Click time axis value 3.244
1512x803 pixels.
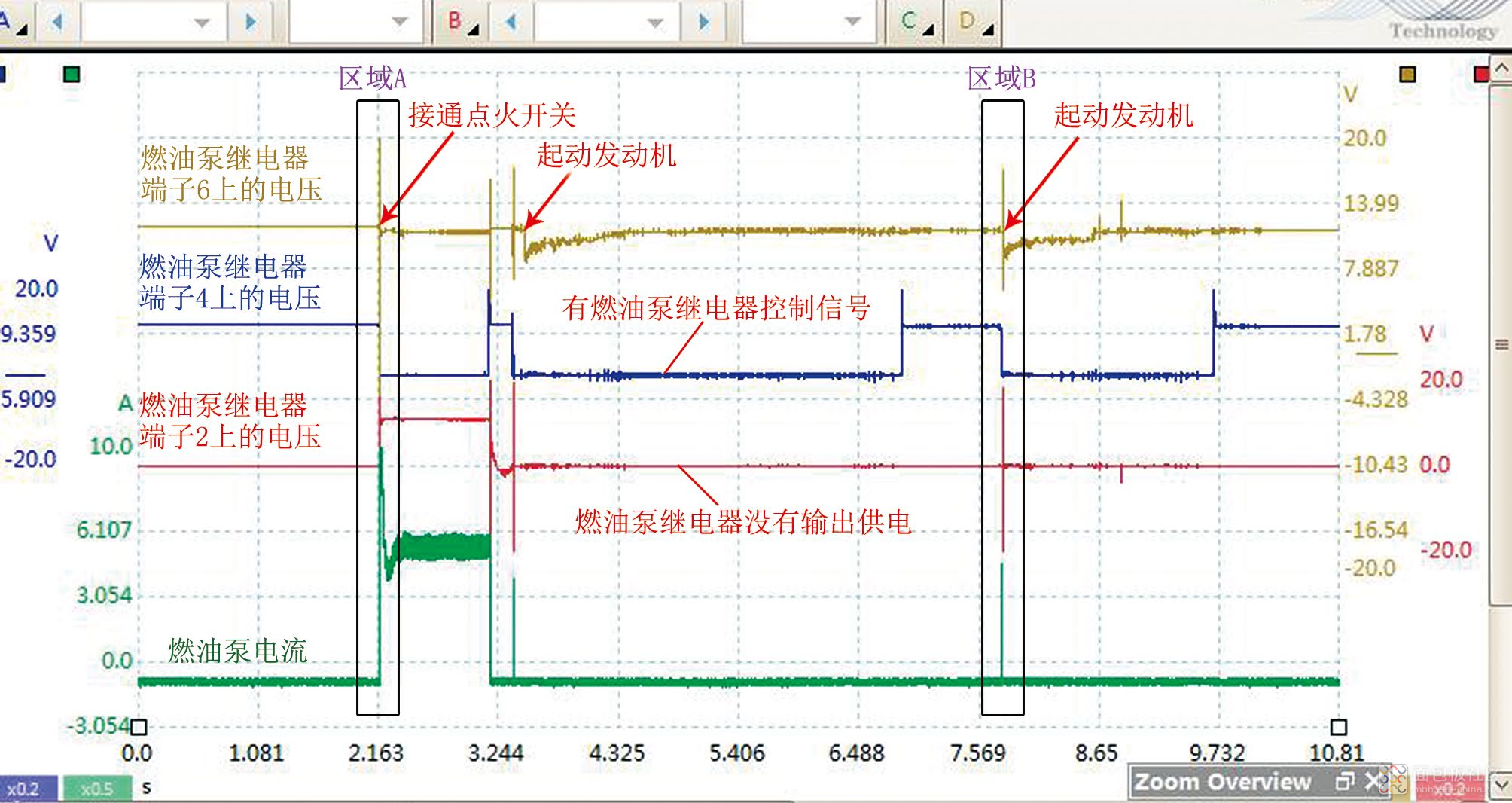coord(495,753)
